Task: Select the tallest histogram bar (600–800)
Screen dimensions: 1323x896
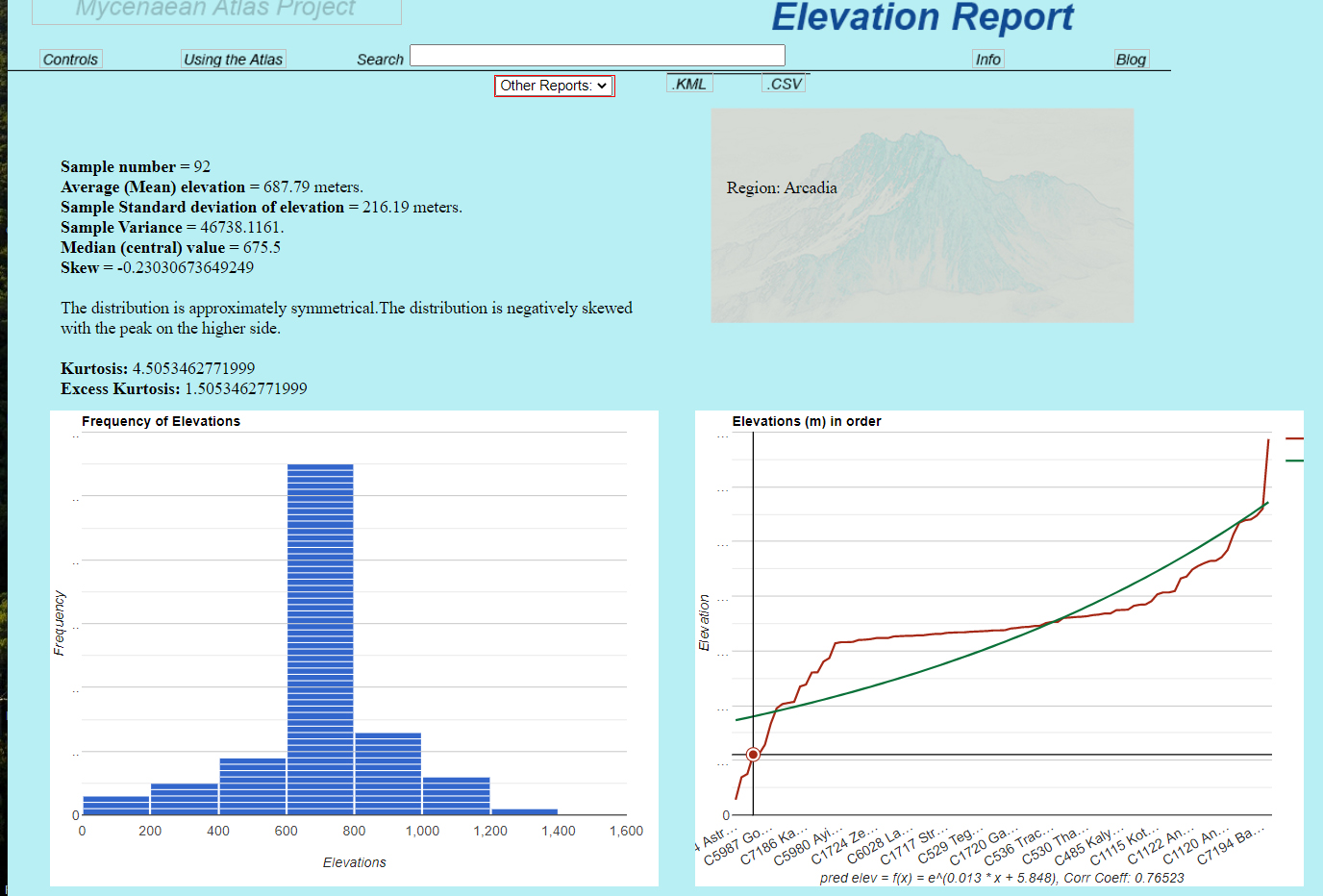Action: coord(320,639)
